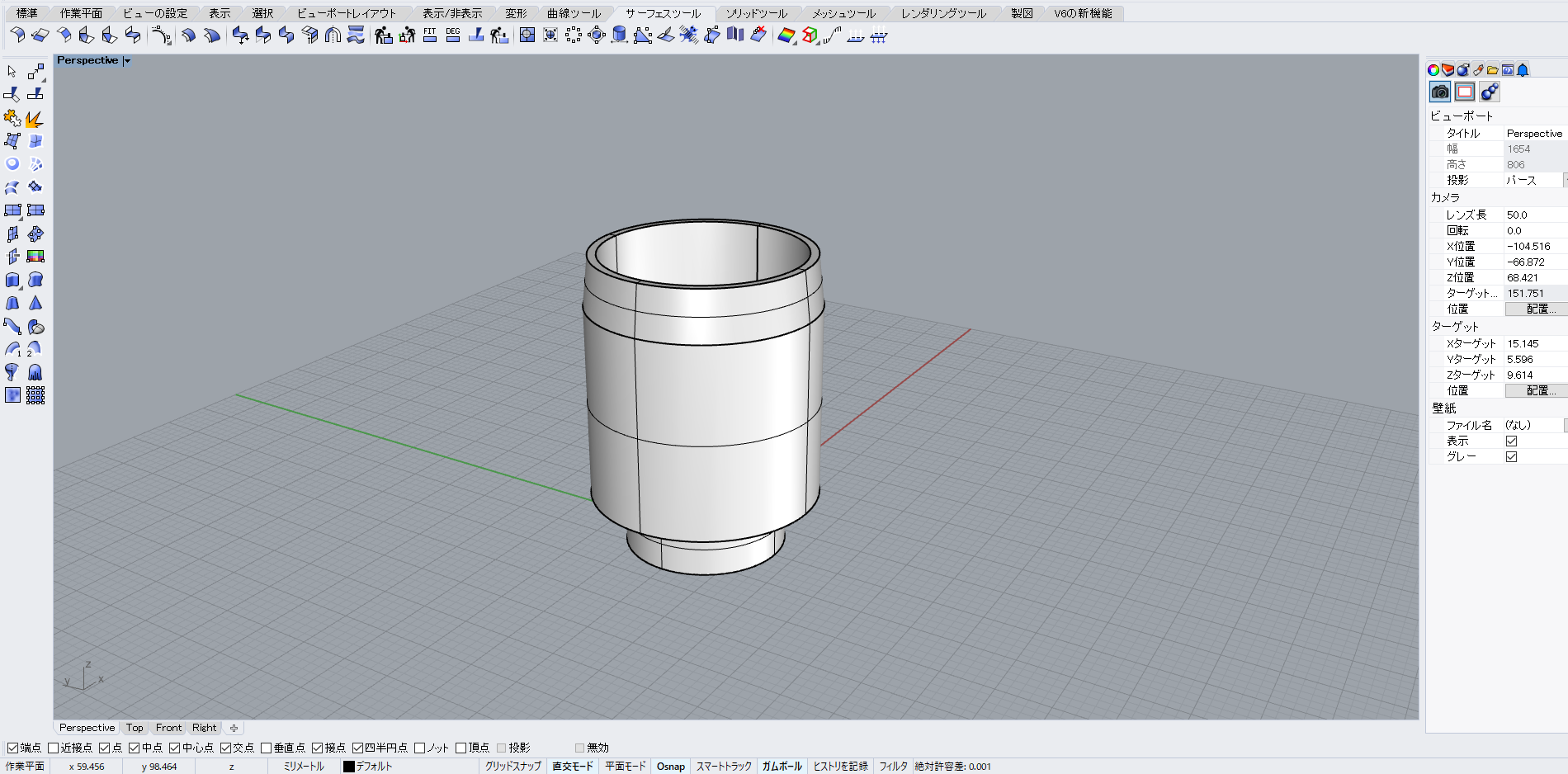Switch to the 標準 toolbar tab
This screenshot has width=1568, height=774.
27,13
